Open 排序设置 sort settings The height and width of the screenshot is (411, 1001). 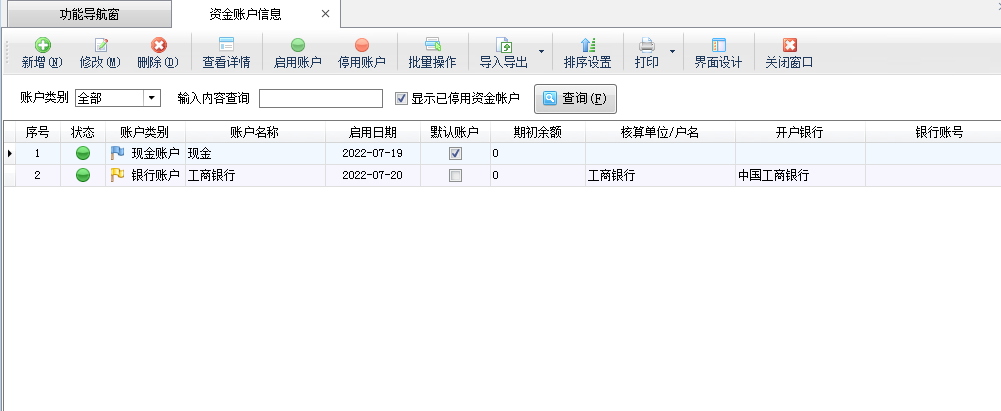pos(587,46)
